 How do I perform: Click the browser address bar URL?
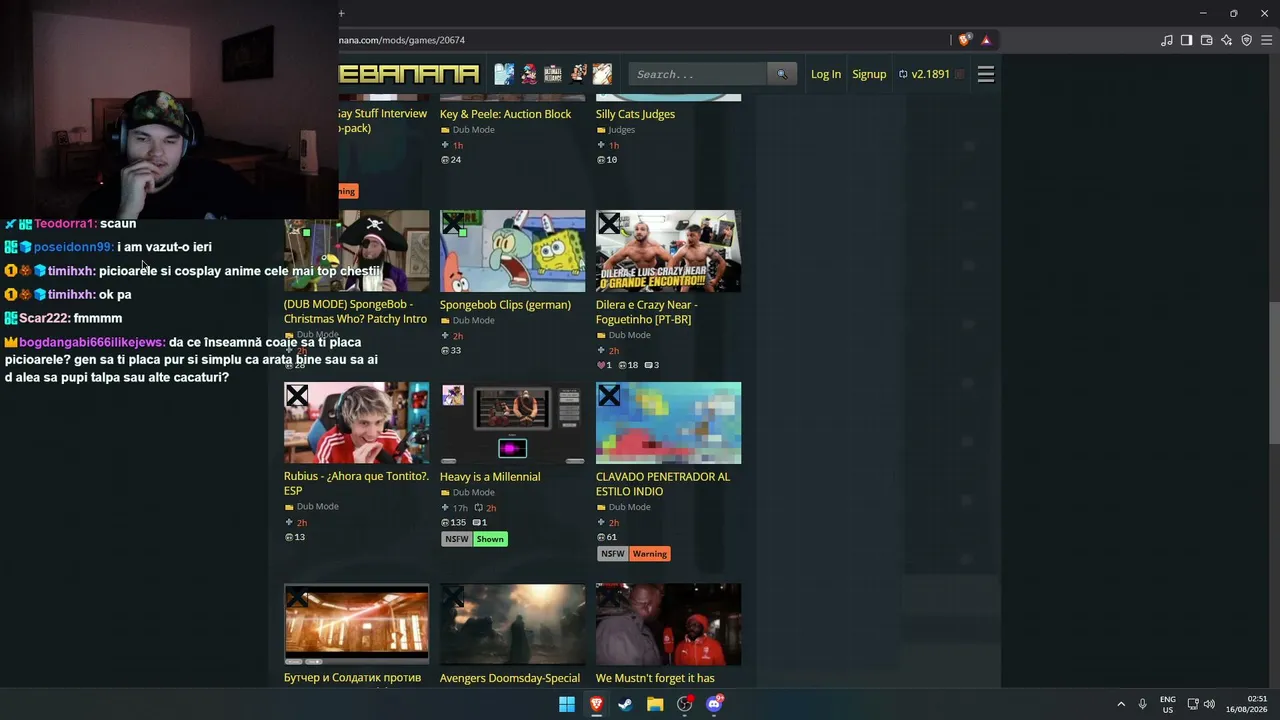(401, 40)
